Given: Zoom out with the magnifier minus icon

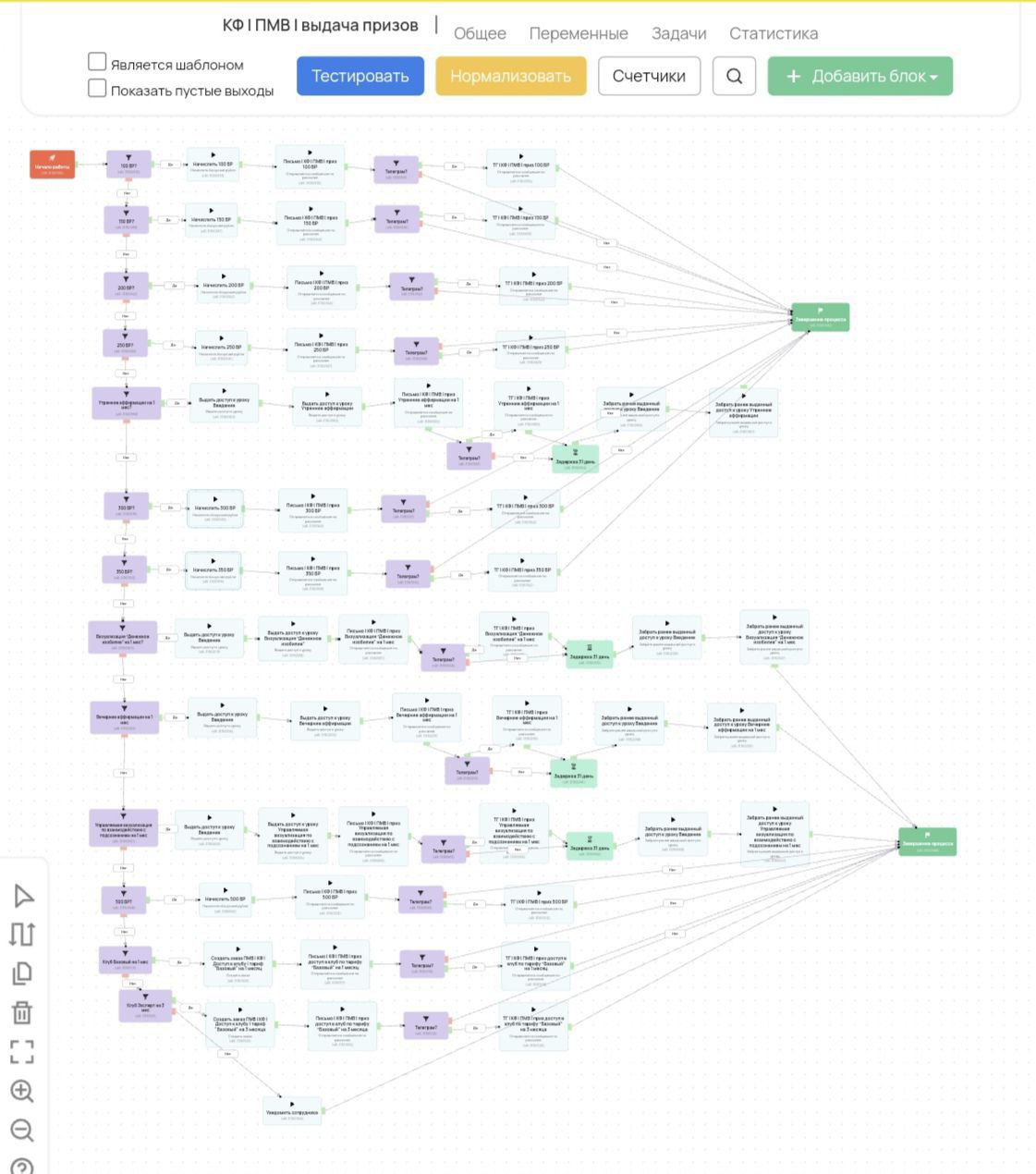Looking at the screenshot, I should click(22, 1130).
